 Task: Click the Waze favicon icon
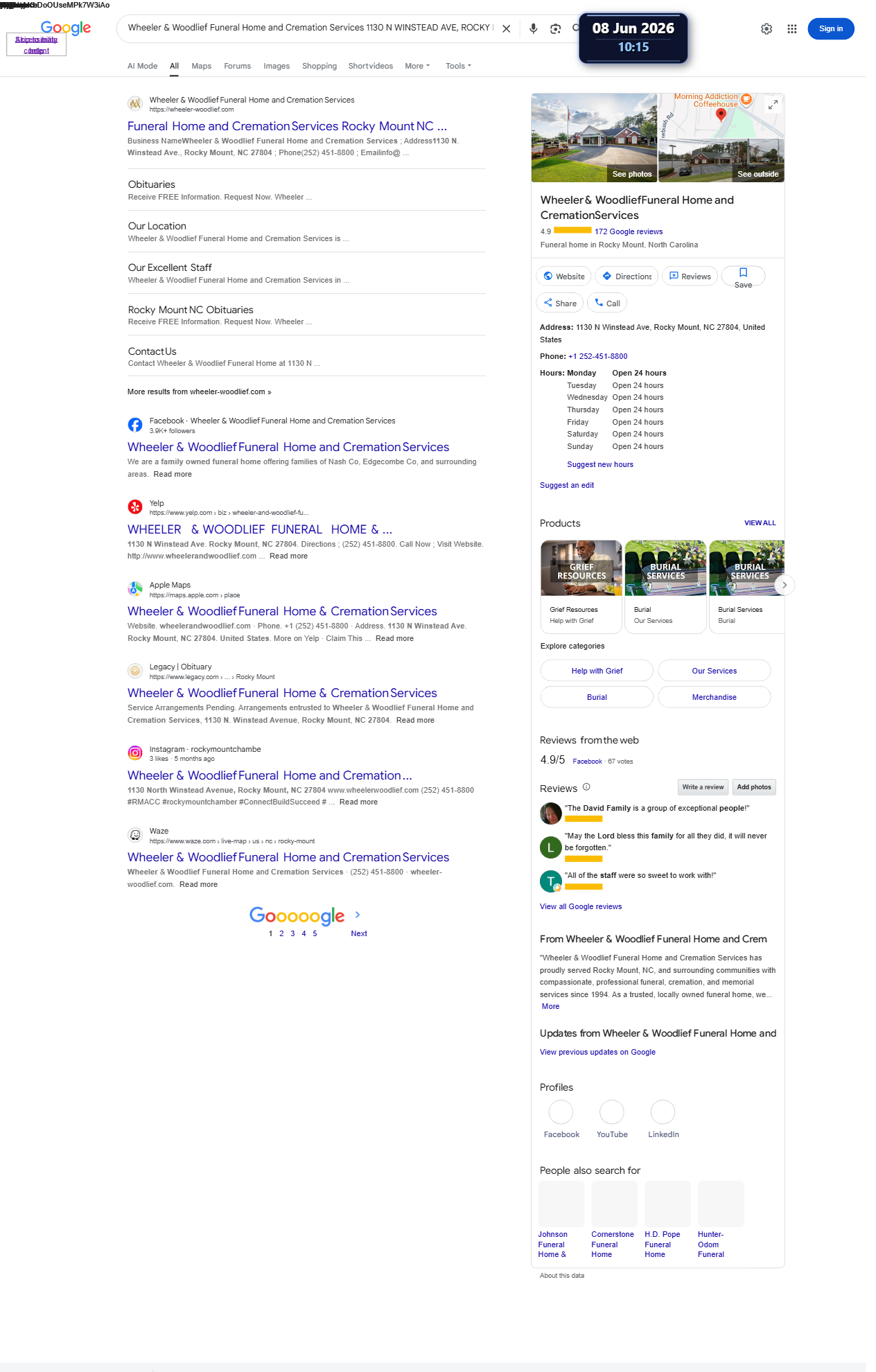pyautogui.click(x=135, y=835)
